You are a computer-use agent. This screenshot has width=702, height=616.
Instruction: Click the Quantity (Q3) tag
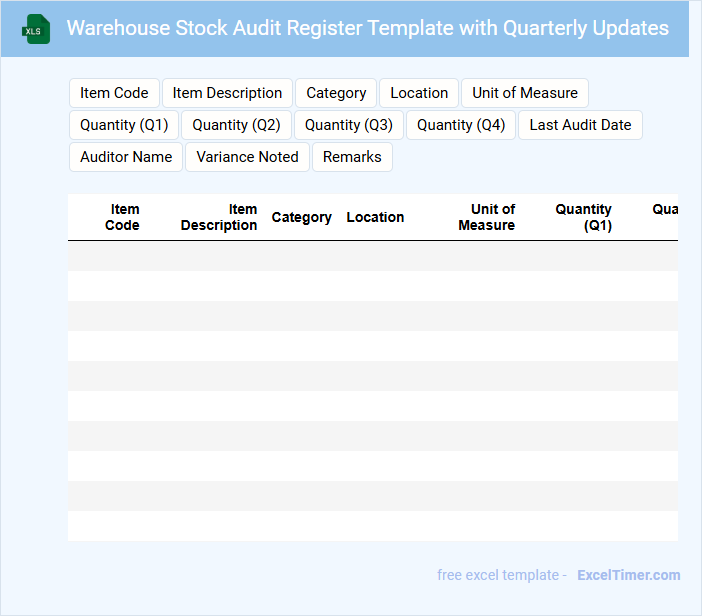[349, 125]
